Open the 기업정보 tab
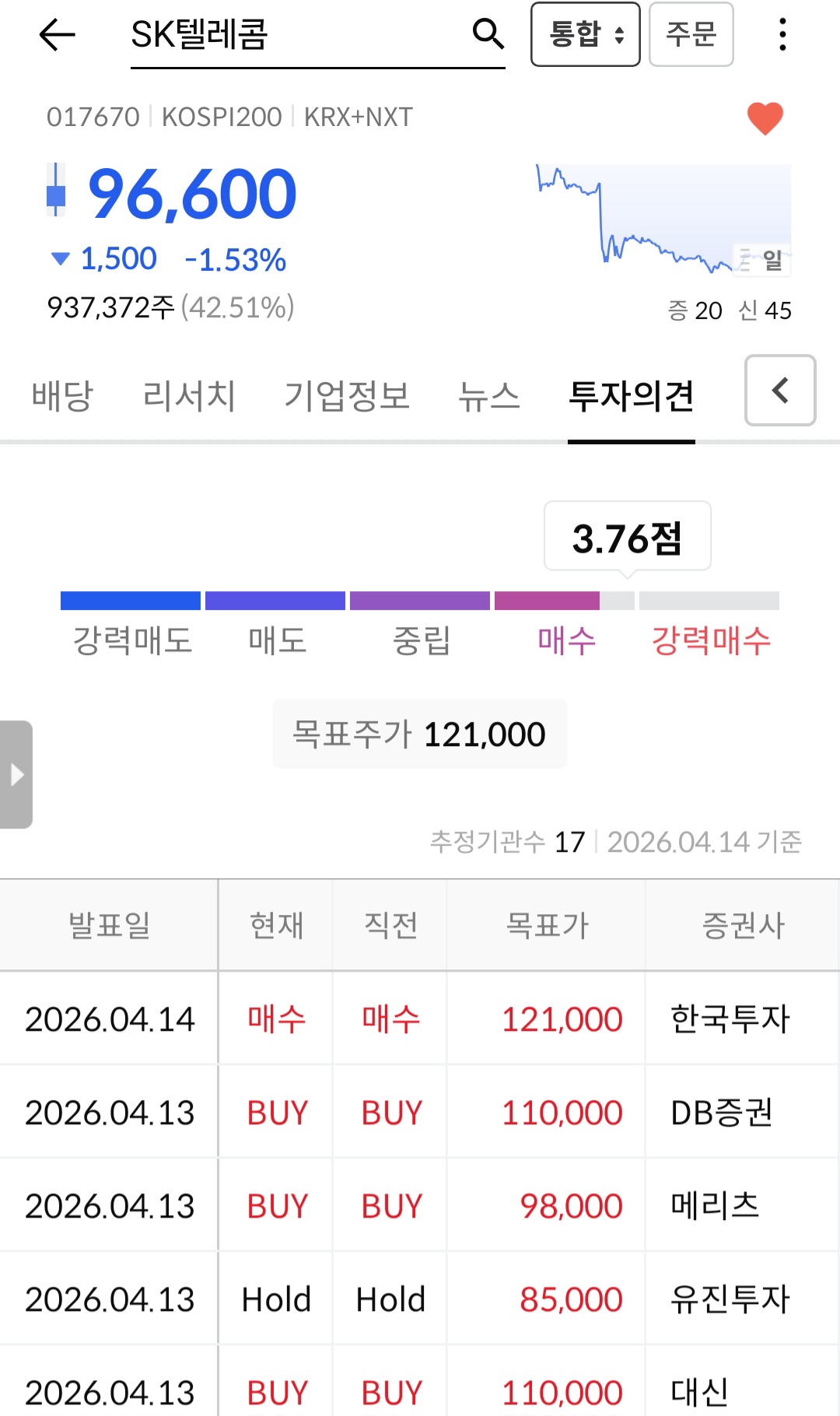The image size is (840, 1416). pos(347,396)
